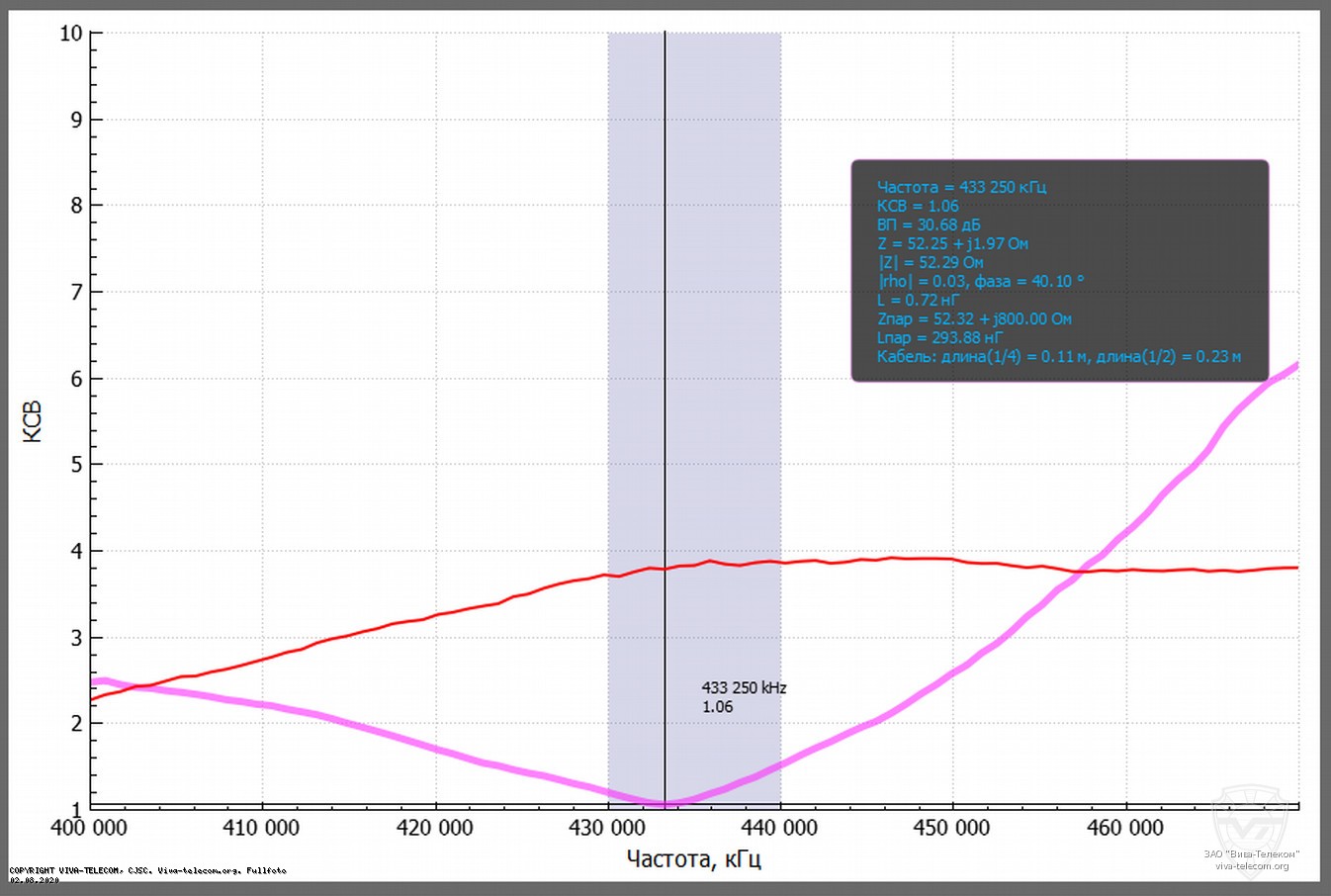Click the 'Z = 52.25 + j1.97 Ом' line
This screenshot has width=1331, height=896.
952,243
